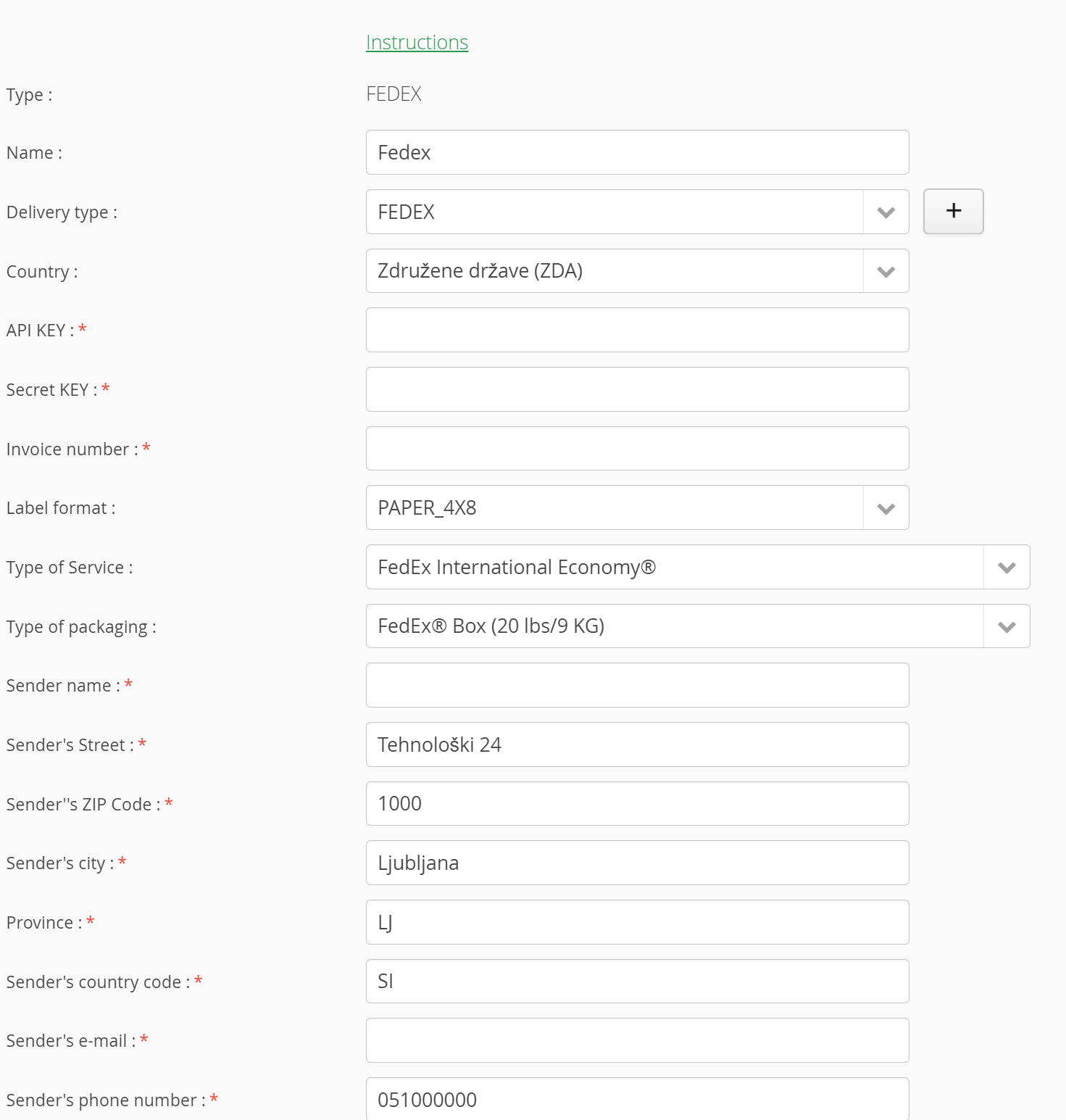Click the Sender's phone number field with 051000000
This screenshot has height=1120, width=1066.
(637, 1099)
